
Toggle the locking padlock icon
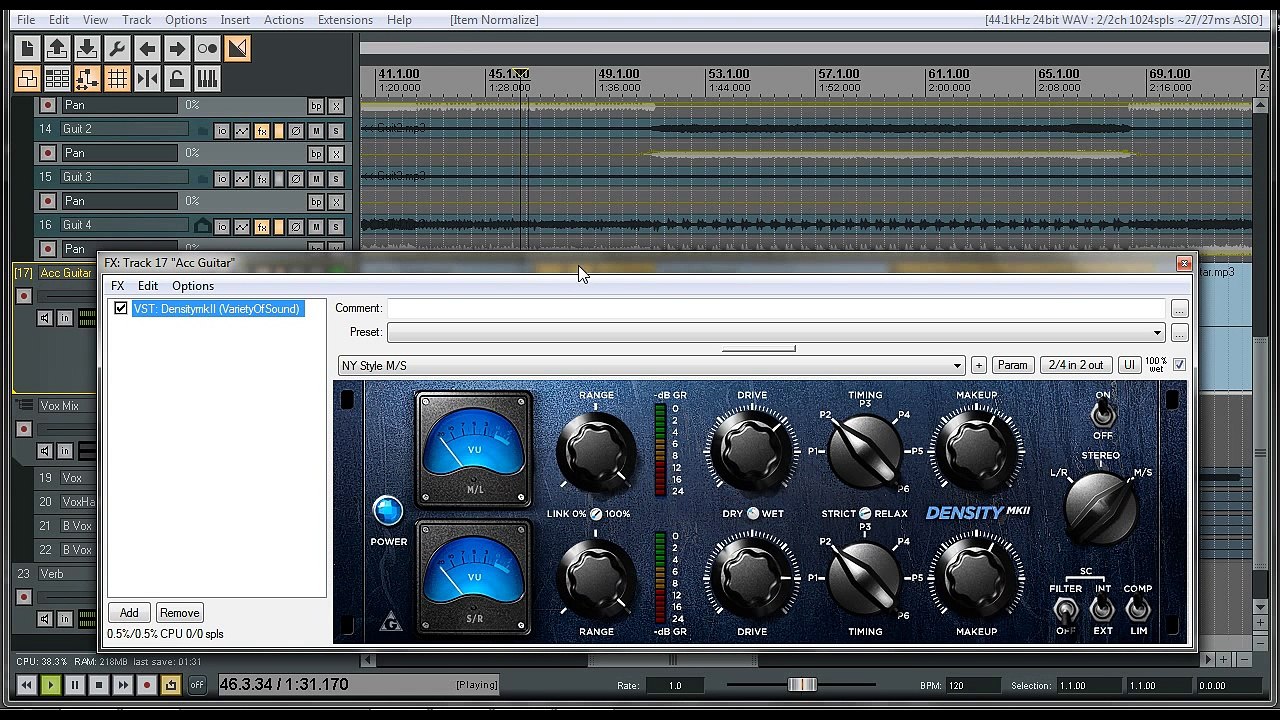177,79
